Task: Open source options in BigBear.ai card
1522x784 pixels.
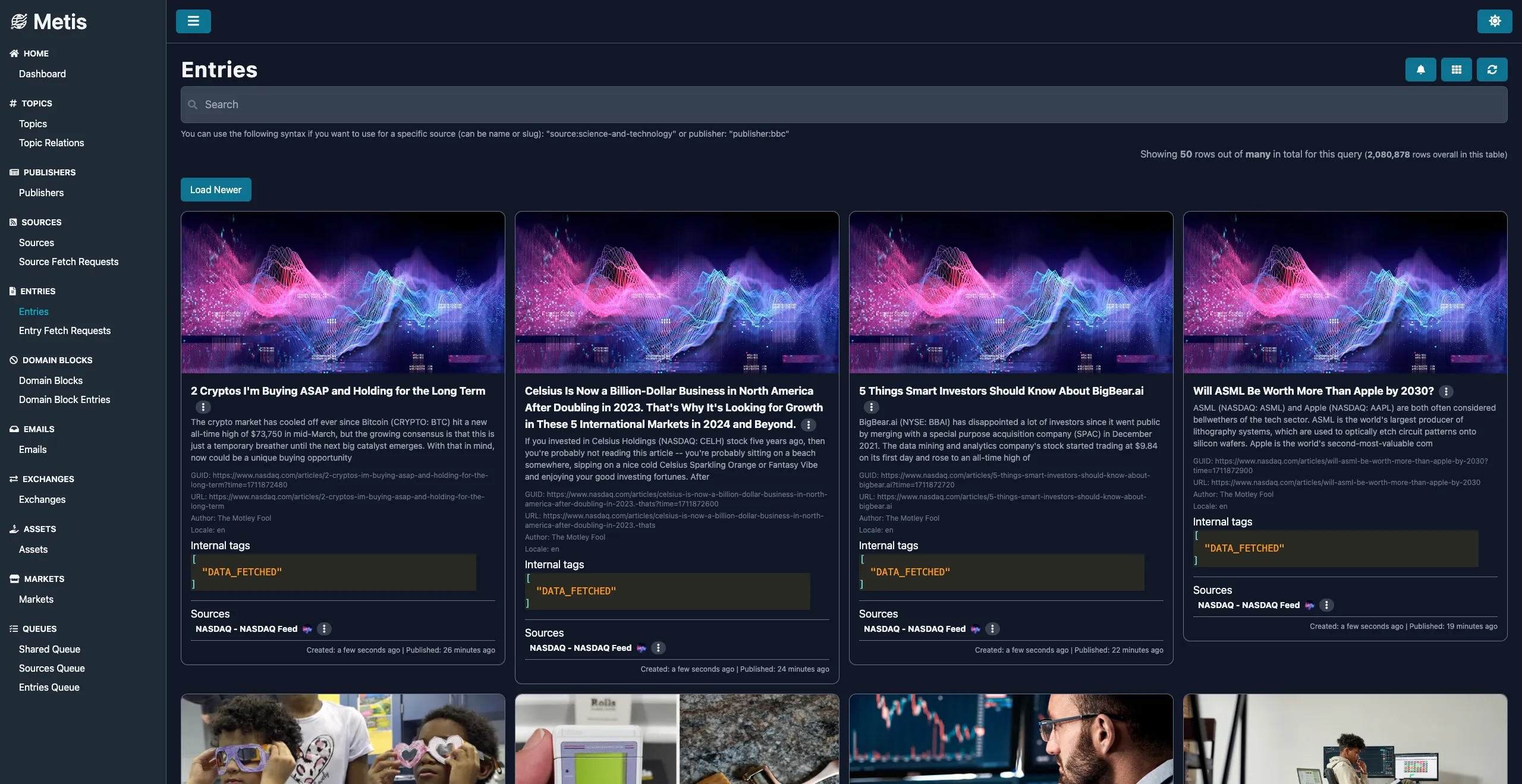Action: coord(992,629)
